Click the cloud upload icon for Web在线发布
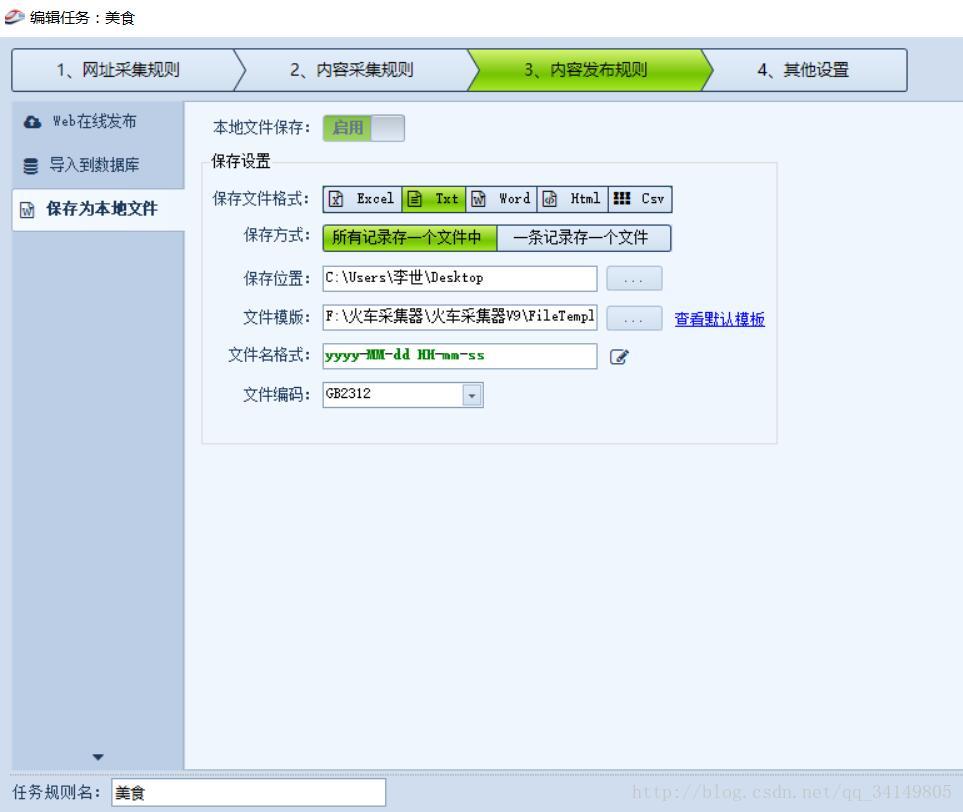This screenshot has width=963, height=812. coord(33,122)
